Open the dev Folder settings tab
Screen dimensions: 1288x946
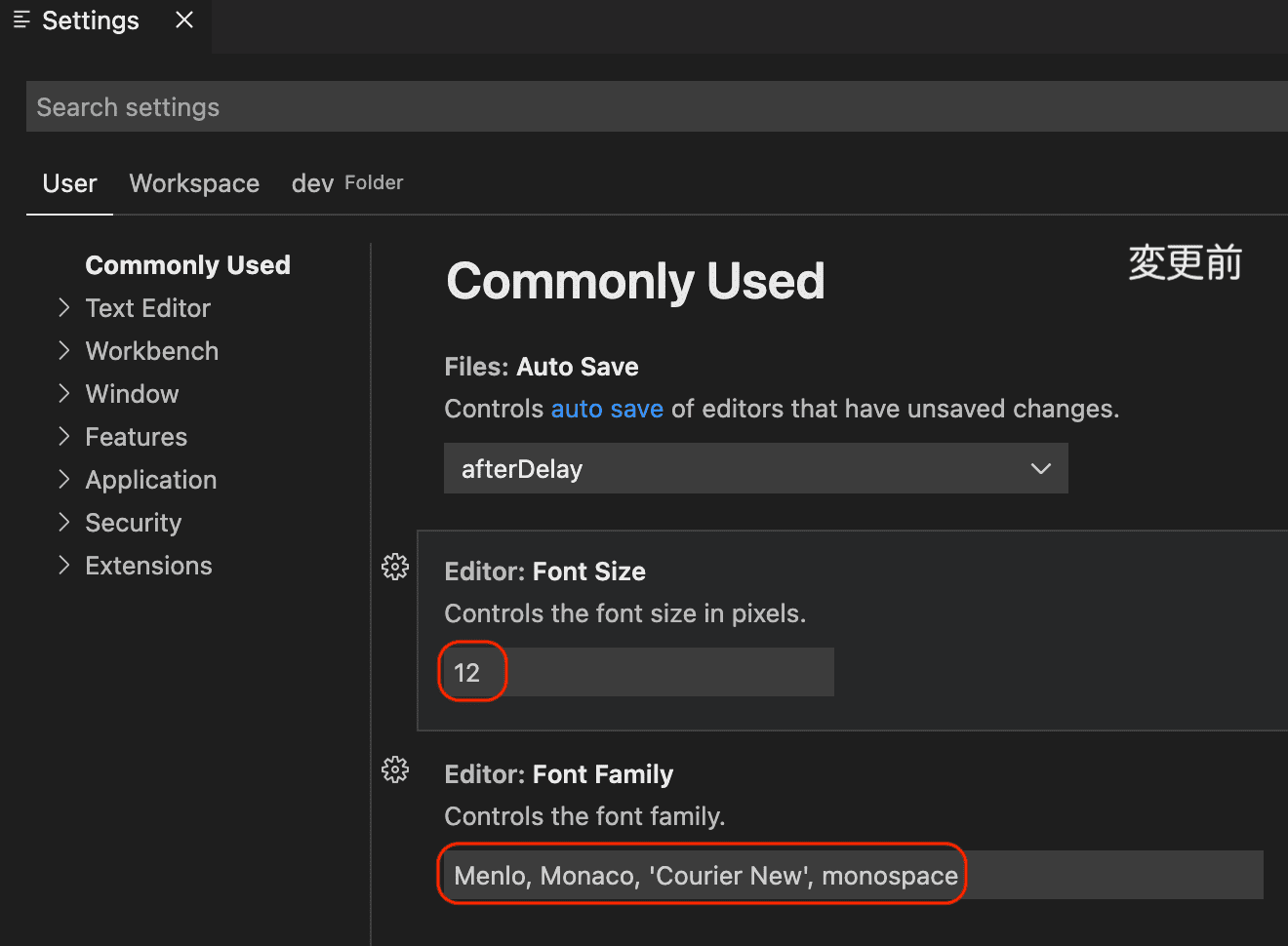coord(346,183)
